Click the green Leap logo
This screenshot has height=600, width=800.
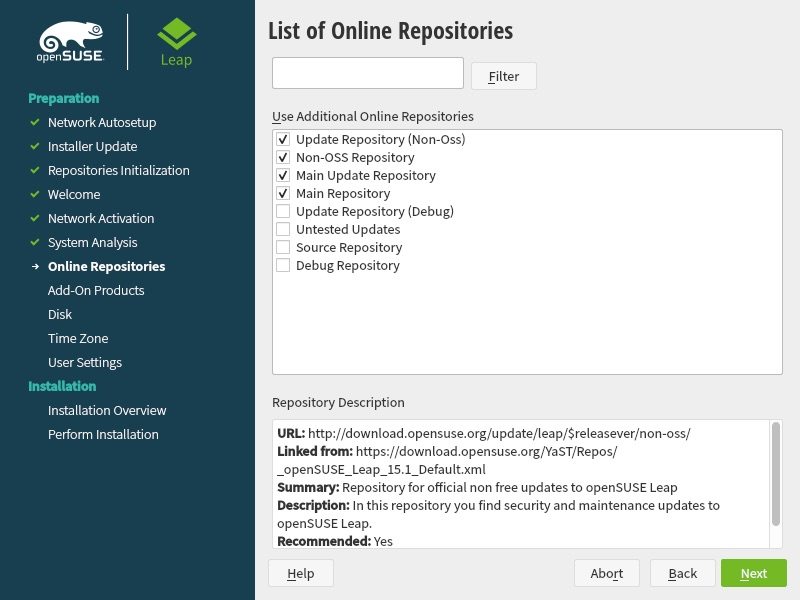click(x=177, y=42)
